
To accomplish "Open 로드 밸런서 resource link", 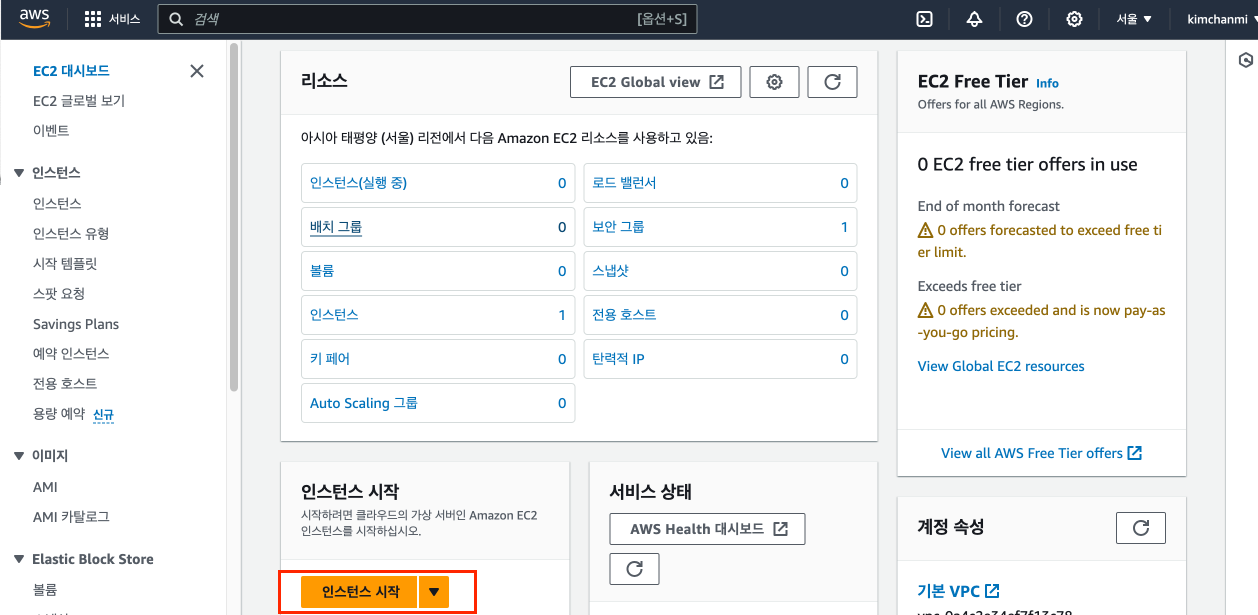I will [x=625, y=183].
